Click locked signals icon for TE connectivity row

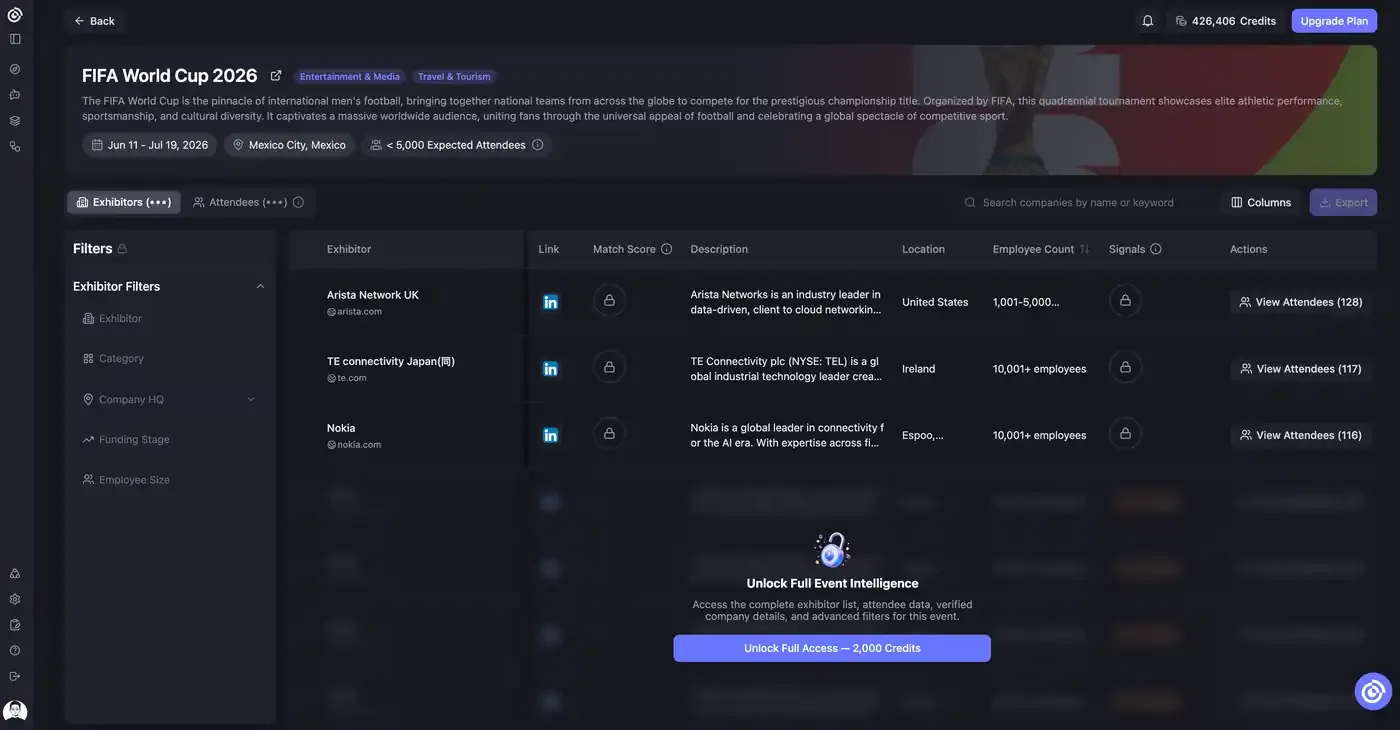(x=1125, y=368)
